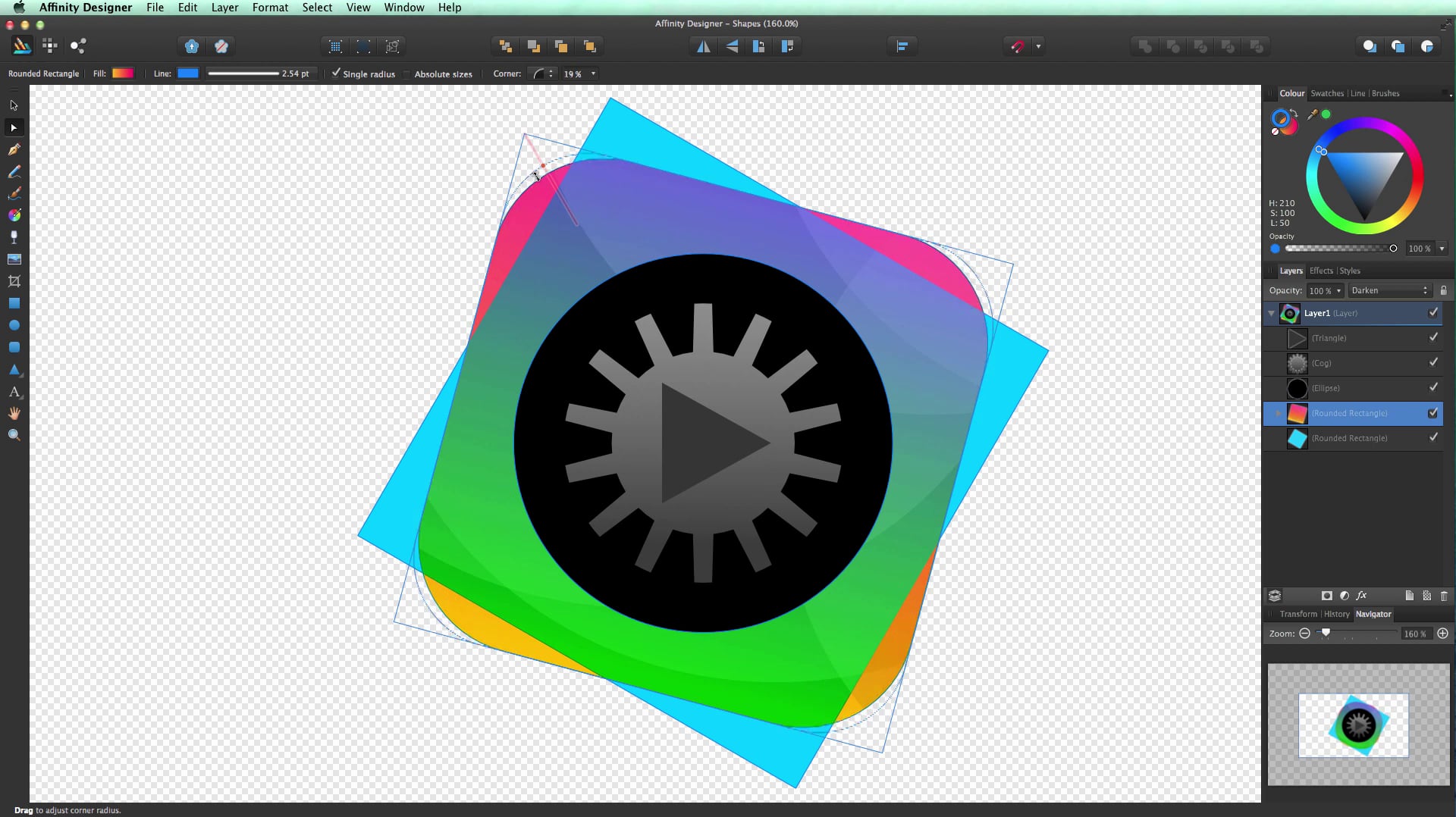Switch to the Effects tab
The height and width of the screenshot is (817, 1456).
coord(1321,271)
